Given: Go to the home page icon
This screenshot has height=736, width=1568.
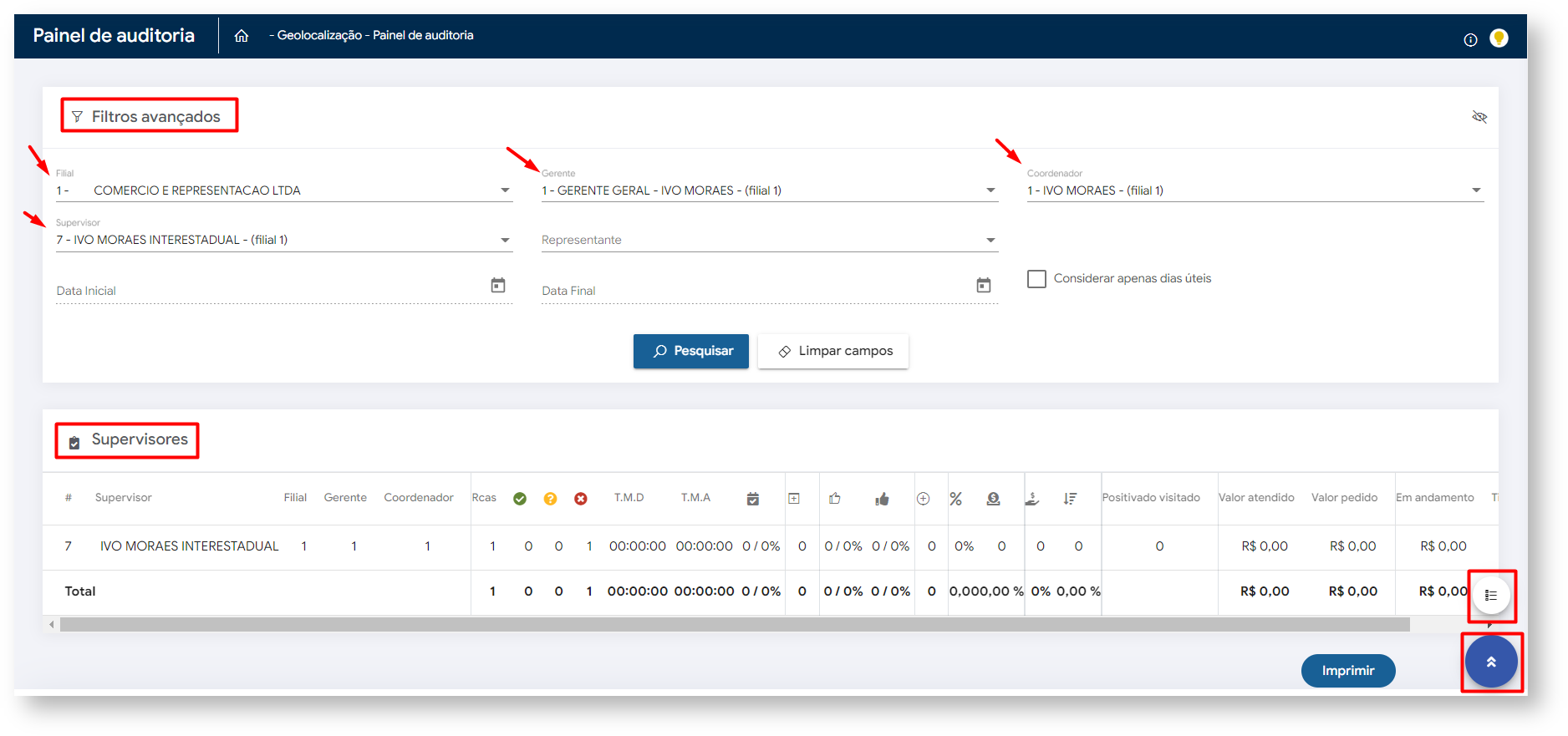Looking at the screenshot, I should click(x=242, y=36).
